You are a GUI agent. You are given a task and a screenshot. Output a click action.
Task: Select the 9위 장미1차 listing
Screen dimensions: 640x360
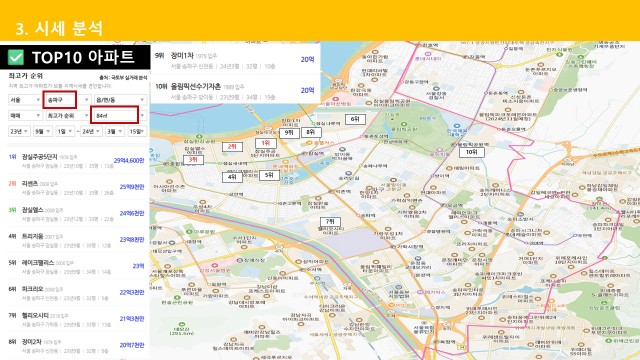235,60
